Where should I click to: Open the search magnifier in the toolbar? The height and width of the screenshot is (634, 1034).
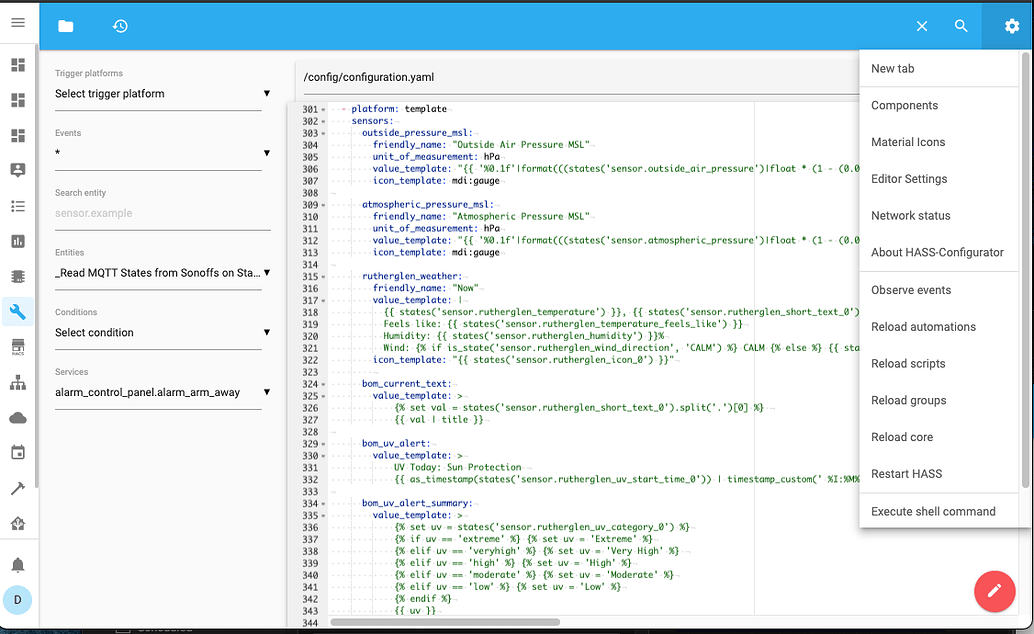point(961,26)
